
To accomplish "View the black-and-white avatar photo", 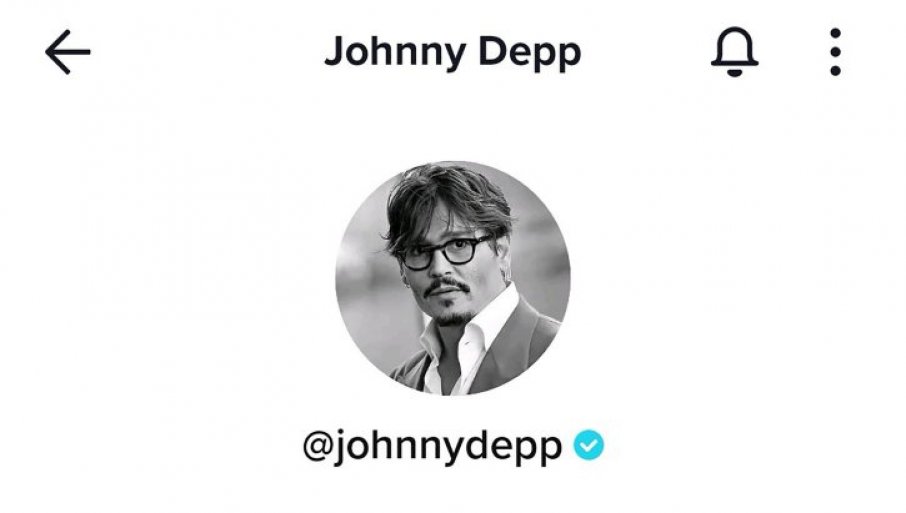I will [453, 278].
